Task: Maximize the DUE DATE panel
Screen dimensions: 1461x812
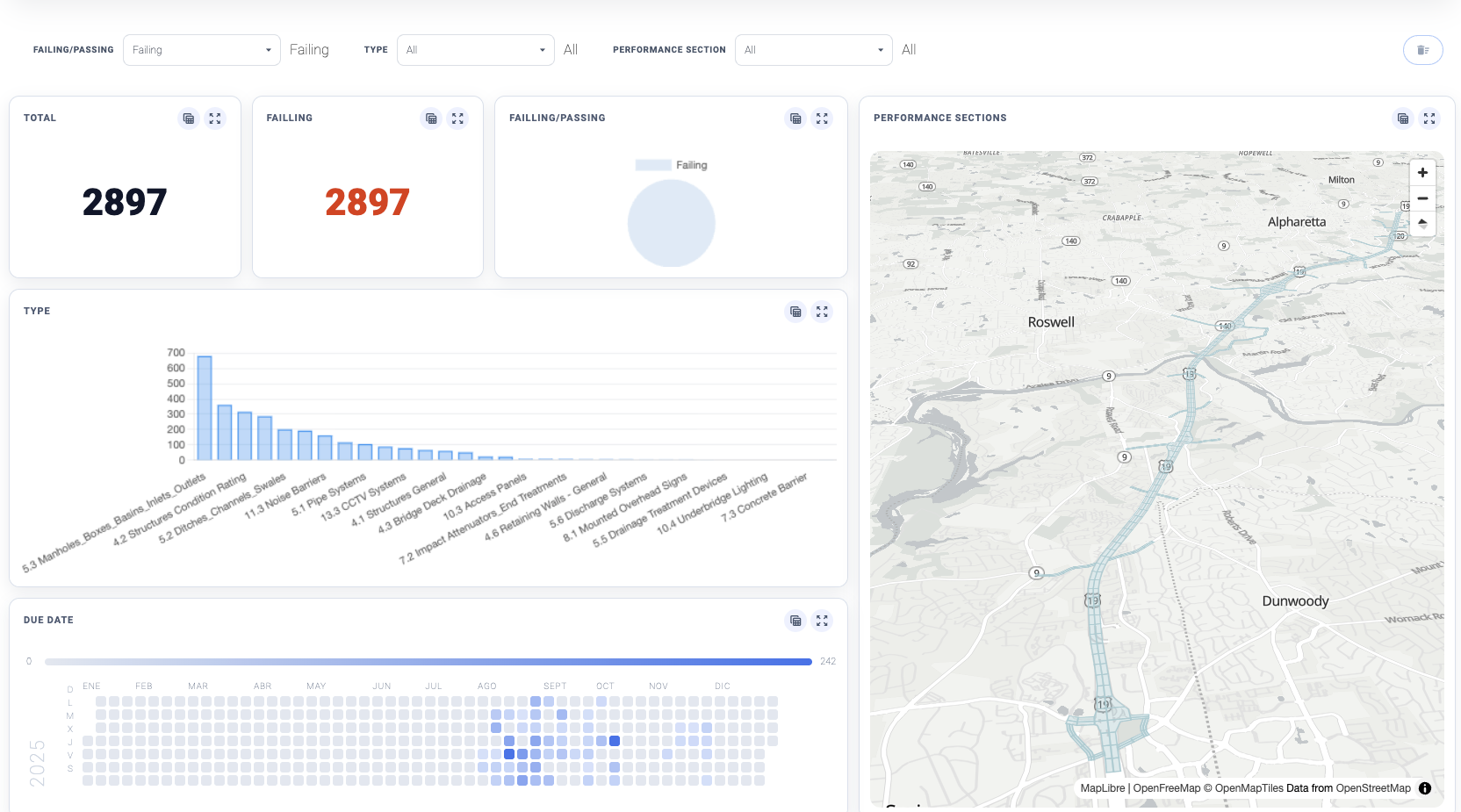Action: [x=822, y=621]
